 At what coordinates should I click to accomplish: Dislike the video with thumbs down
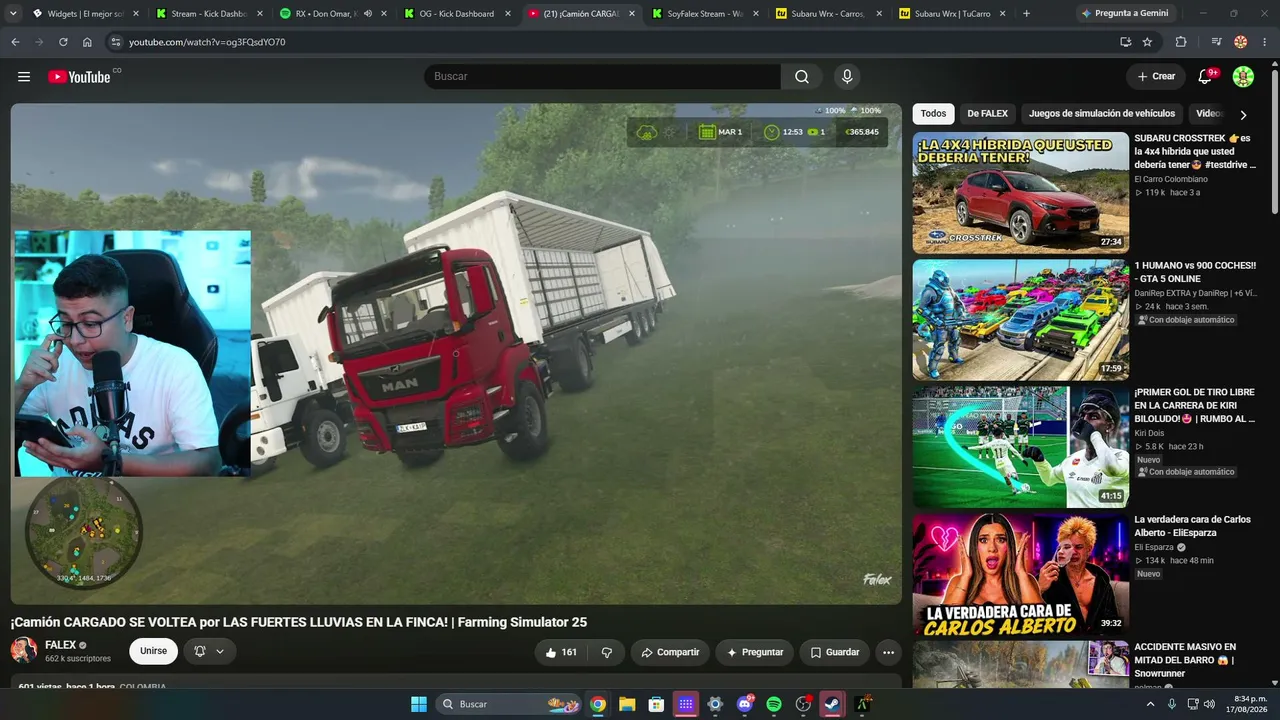pyautogui.click(x=607, y=652)
